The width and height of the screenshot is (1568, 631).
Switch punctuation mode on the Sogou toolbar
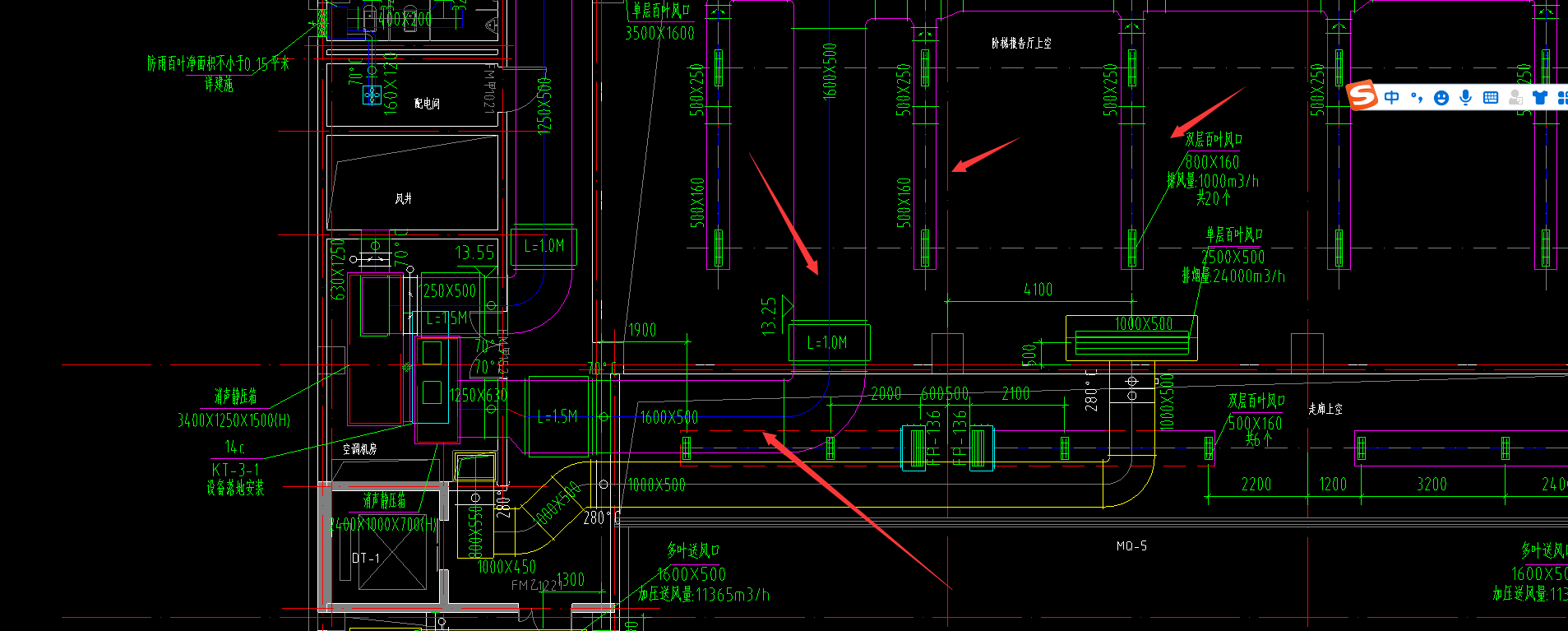1416,97
